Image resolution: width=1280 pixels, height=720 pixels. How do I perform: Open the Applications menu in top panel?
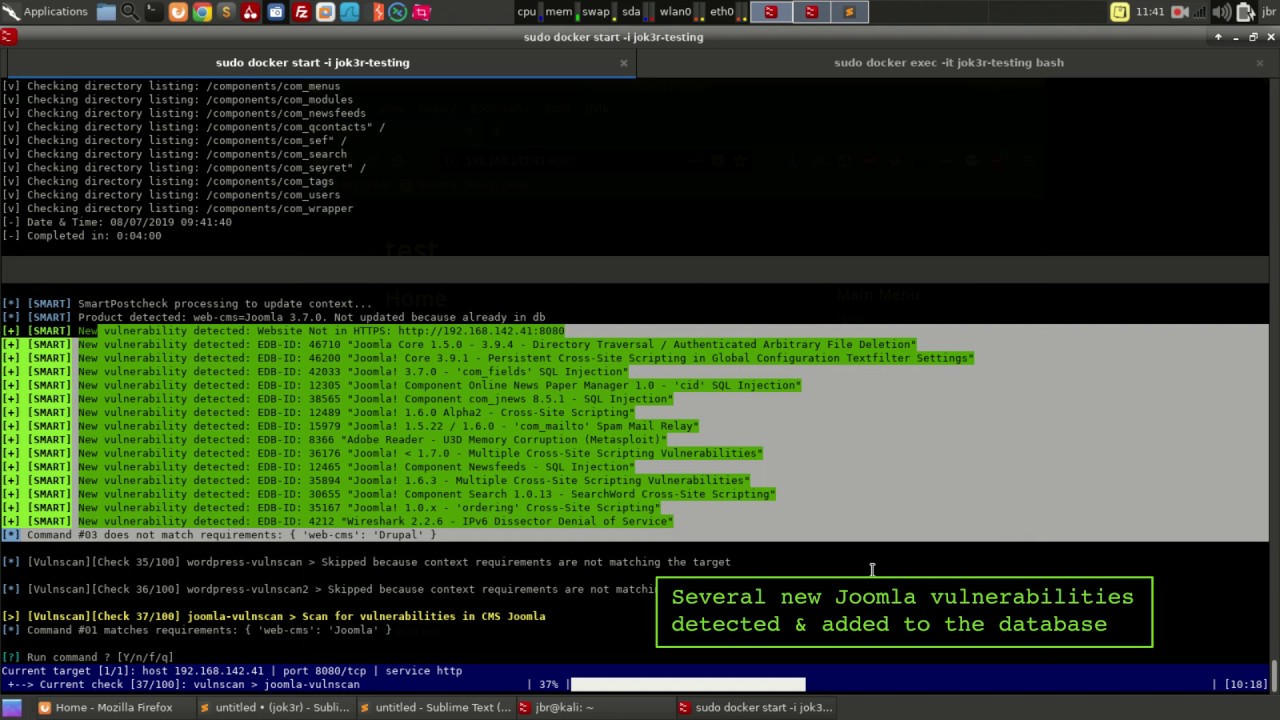[x=45, y=12]
